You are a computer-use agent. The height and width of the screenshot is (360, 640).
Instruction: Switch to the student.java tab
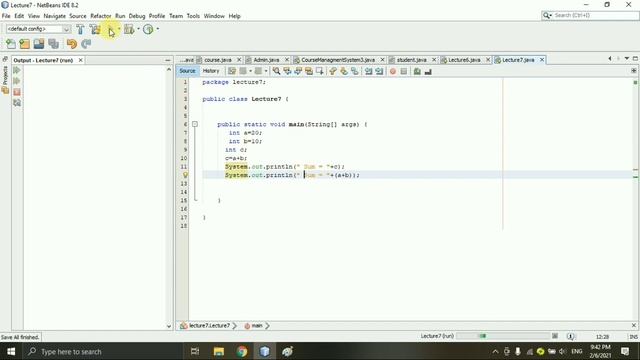point(411,60)
